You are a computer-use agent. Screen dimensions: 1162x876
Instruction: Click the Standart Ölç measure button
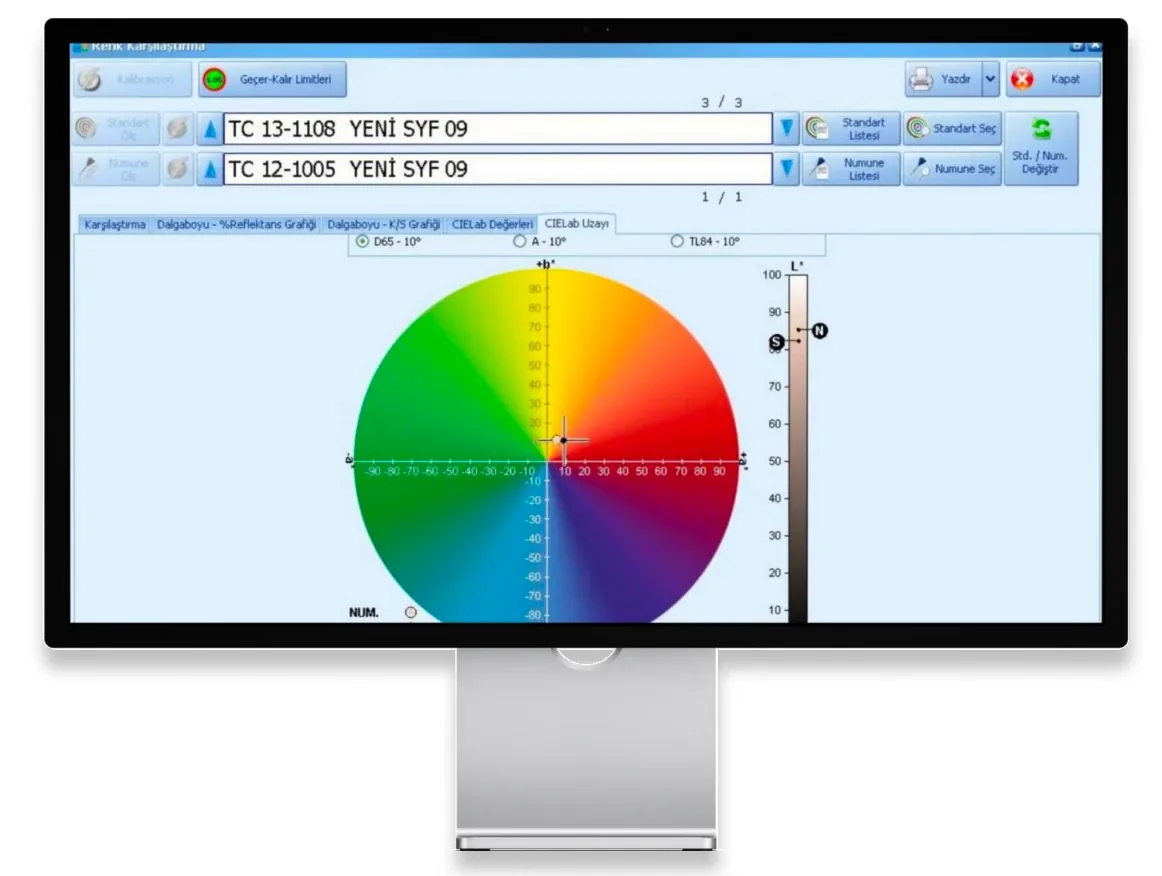click(116, 129)
